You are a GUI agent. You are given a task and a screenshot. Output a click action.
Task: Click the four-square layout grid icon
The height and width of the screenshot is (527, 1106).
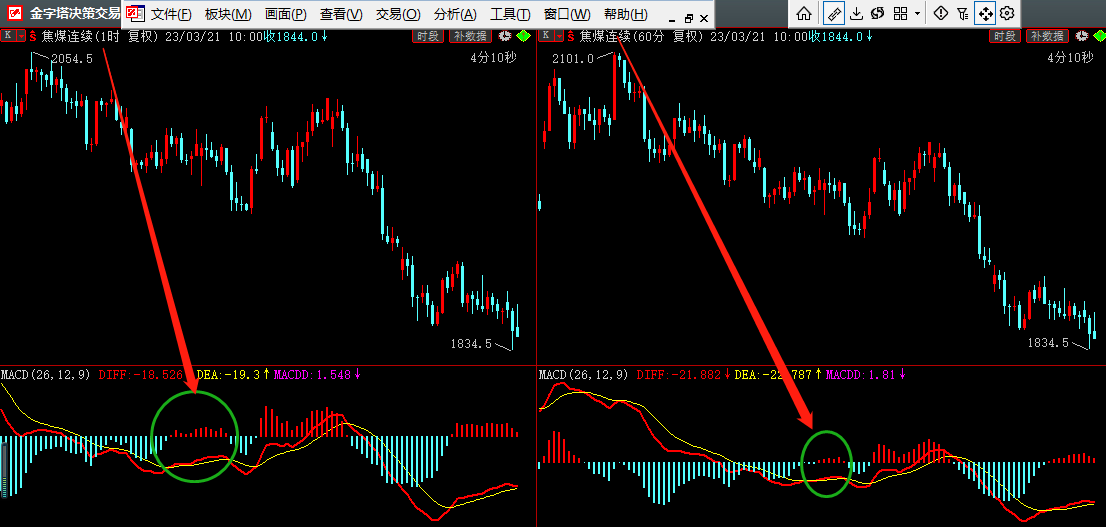900,13
